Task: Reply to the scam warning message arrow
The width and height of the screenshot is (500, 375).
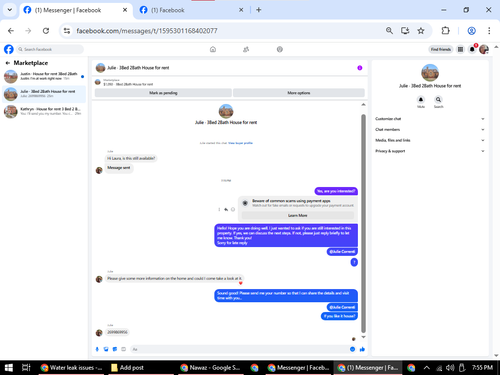Action: pos(226,209)
